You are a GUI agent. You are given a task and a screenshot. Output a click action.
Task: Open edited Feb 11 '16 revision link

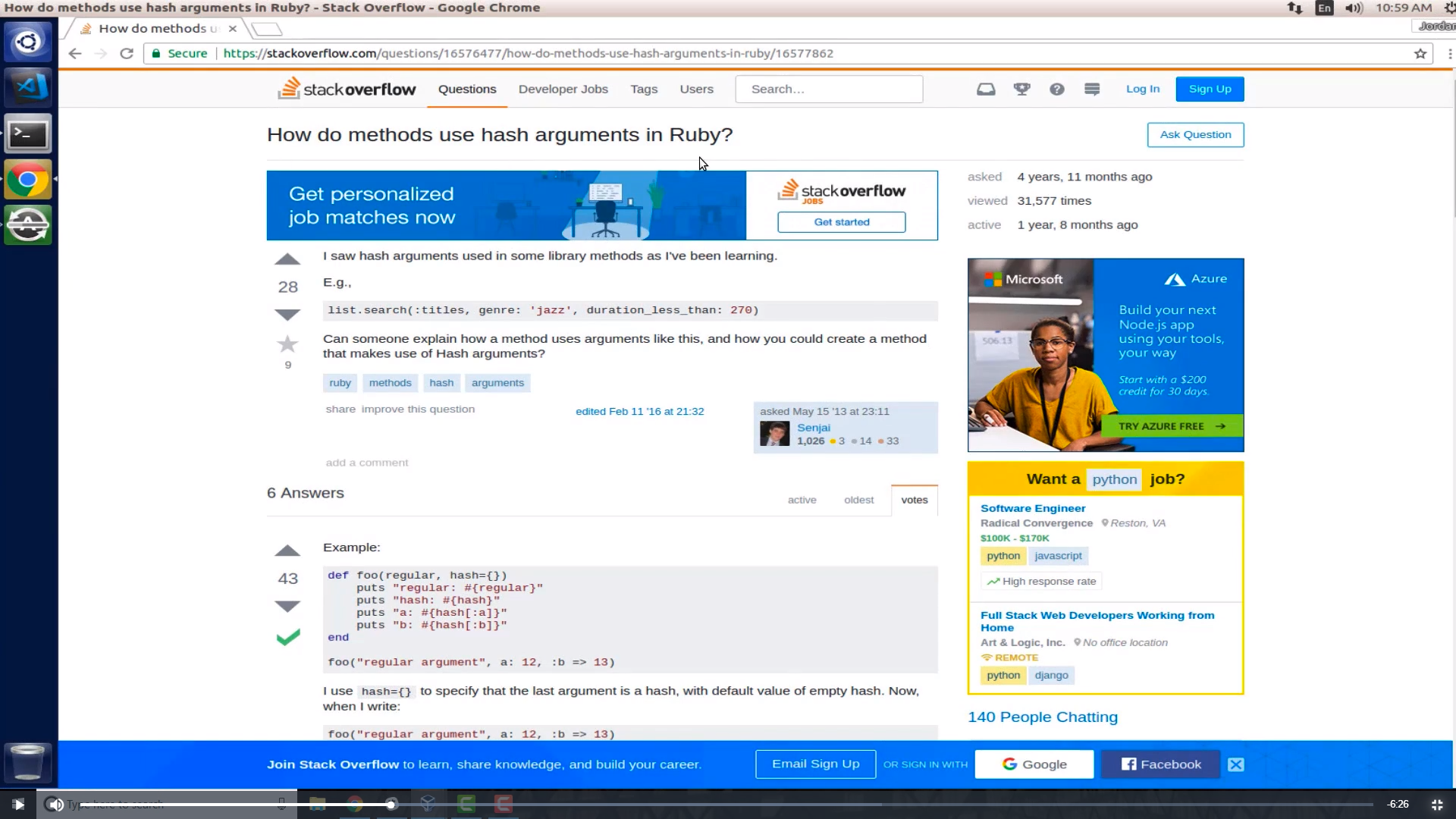coord(639,411)
